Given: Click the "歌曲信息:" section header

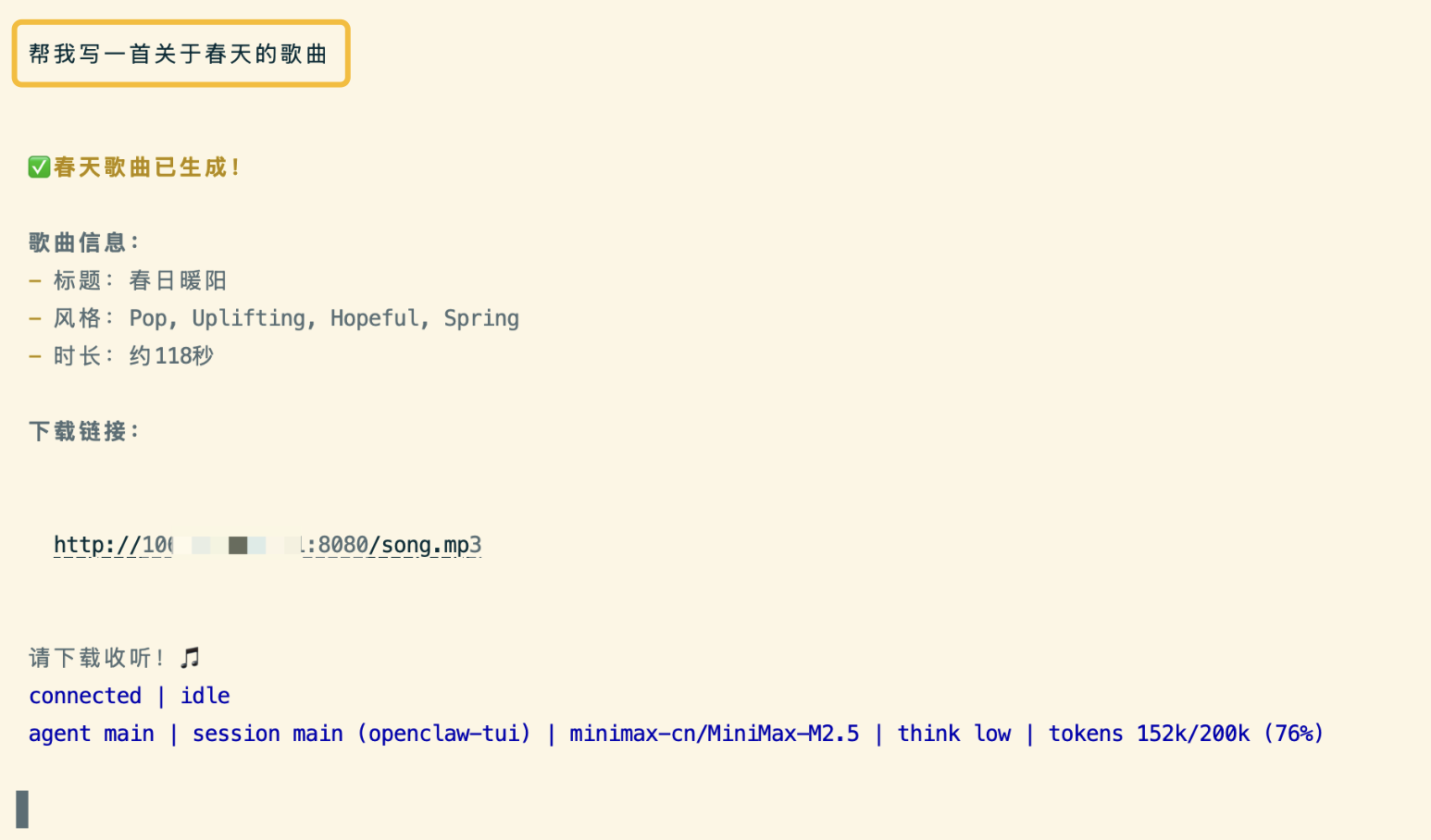Looking at the screenshot, I should point(83,242).
